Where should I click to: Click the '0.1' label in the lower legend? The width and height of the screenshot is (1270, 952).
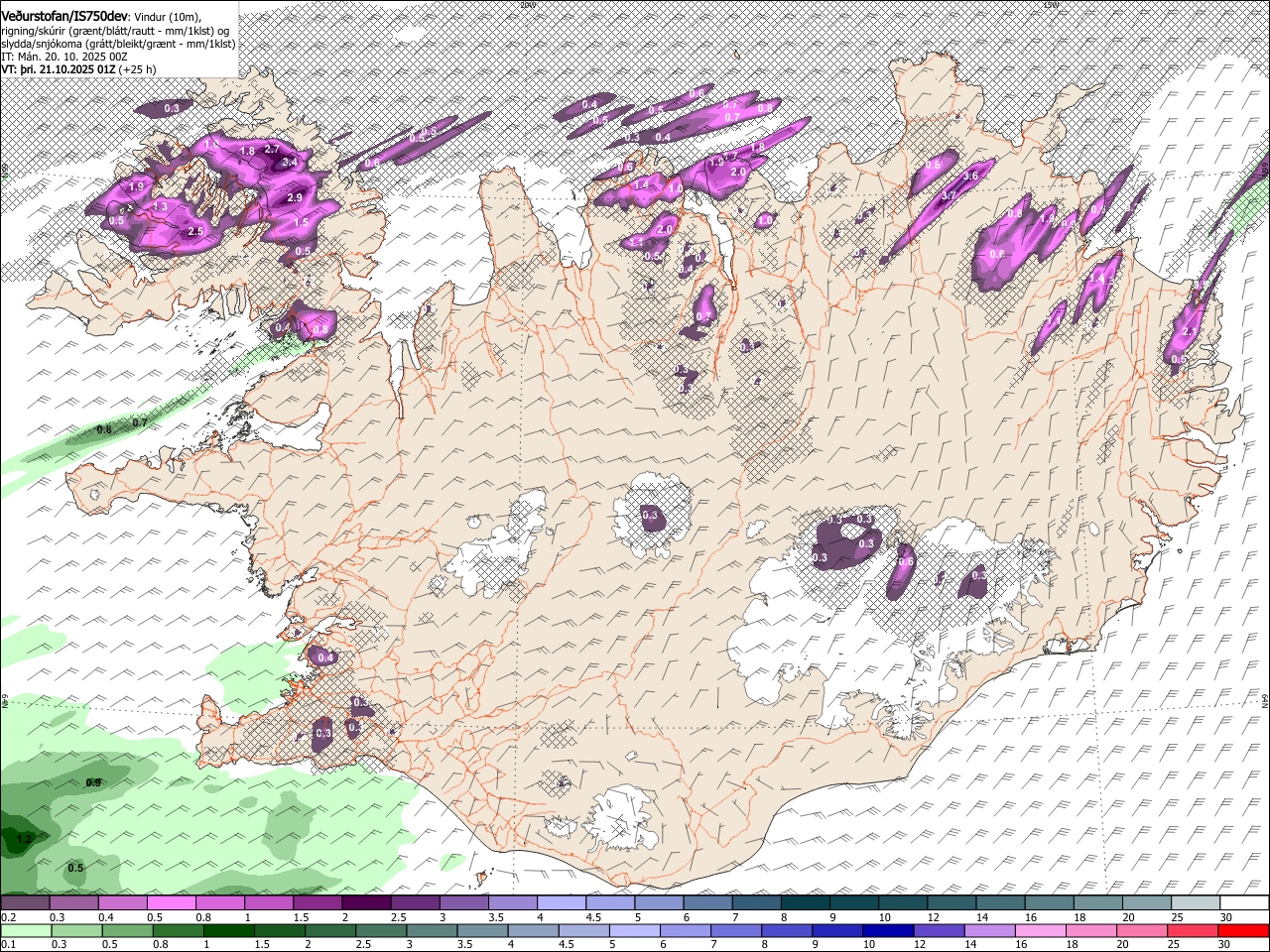8,945
